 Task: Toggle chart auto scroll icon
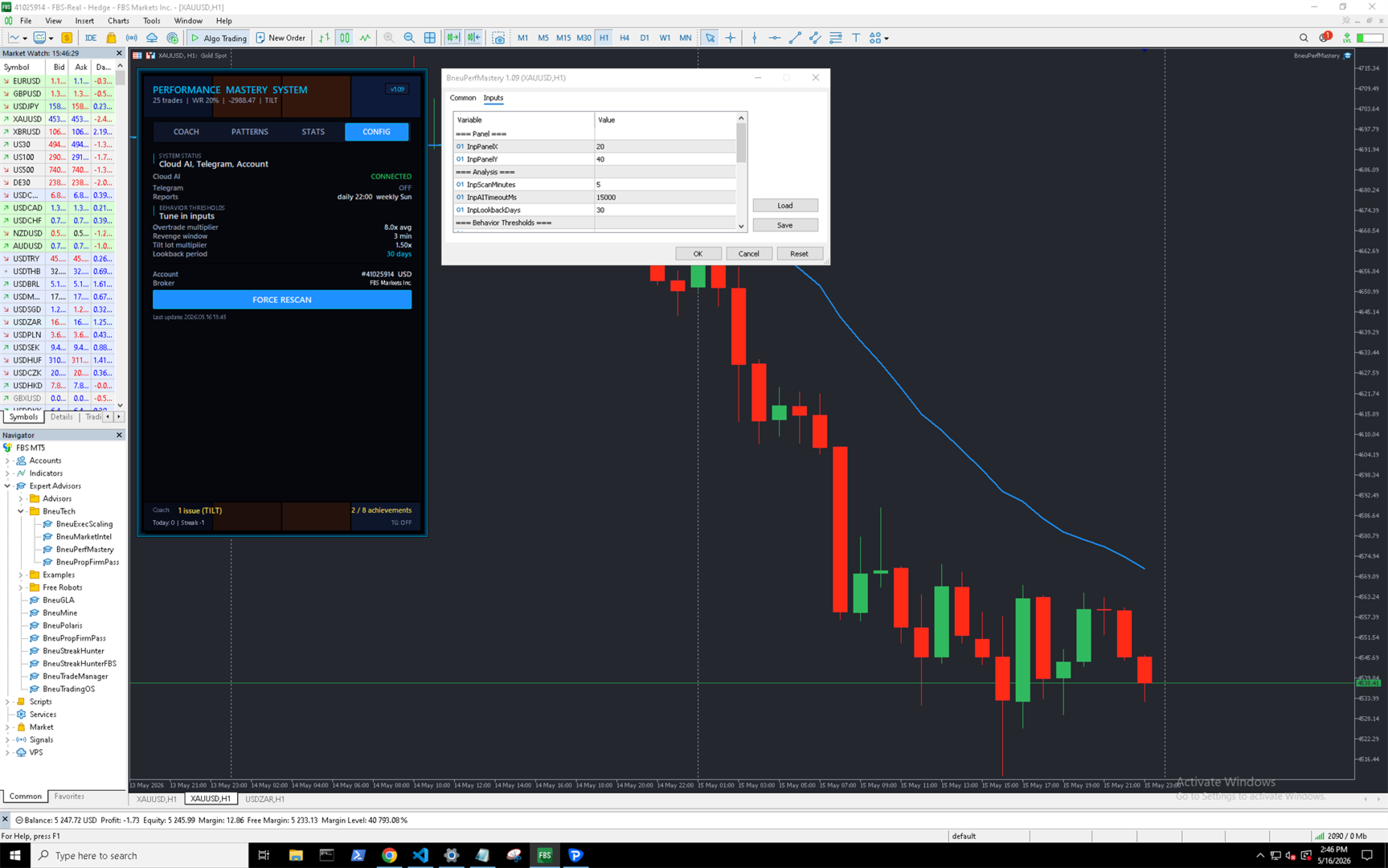453,38
